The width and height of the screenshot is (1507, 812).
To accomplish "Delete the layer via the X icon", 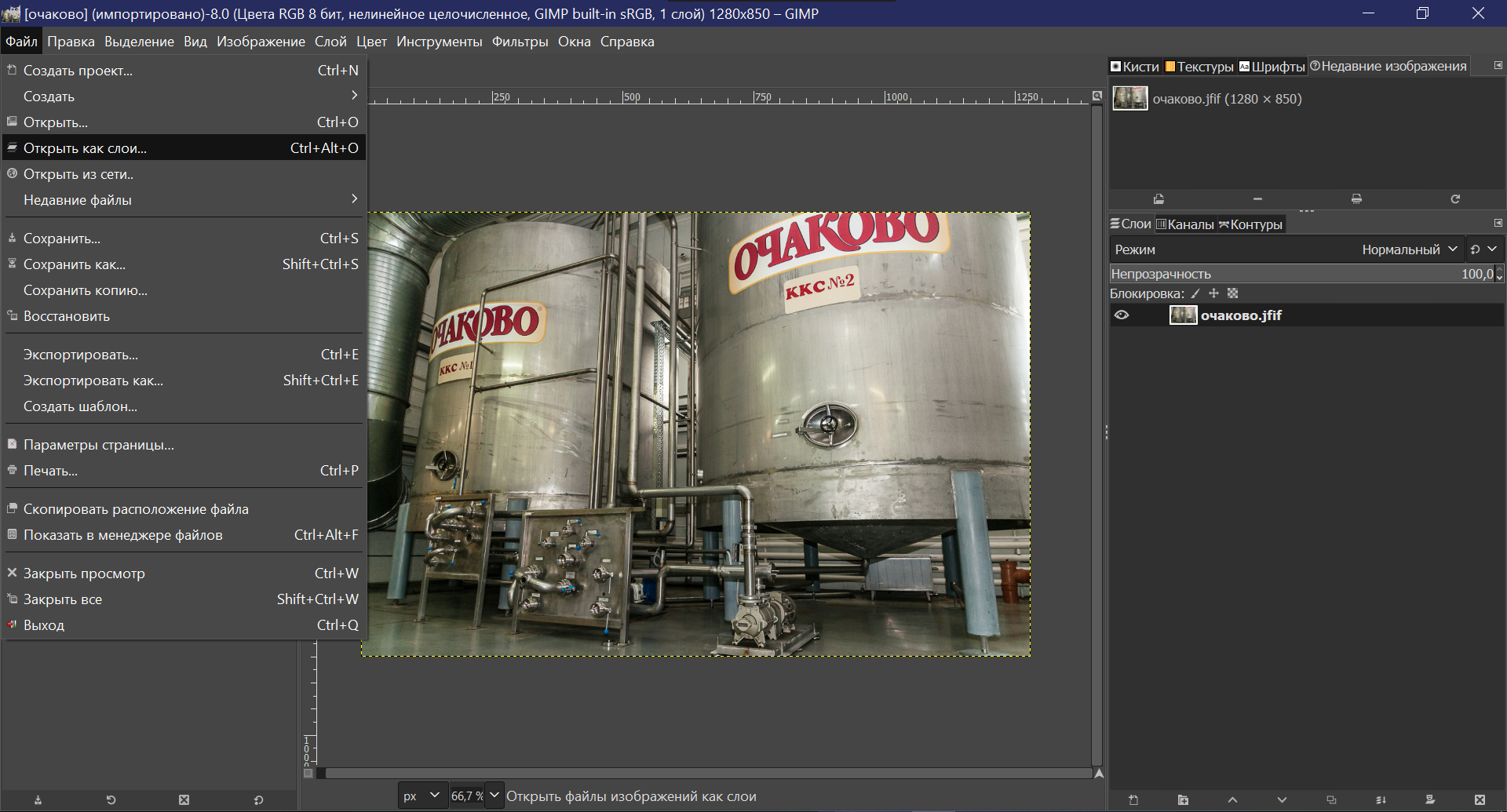I will pyautogui.click(x=1480, y=799).
